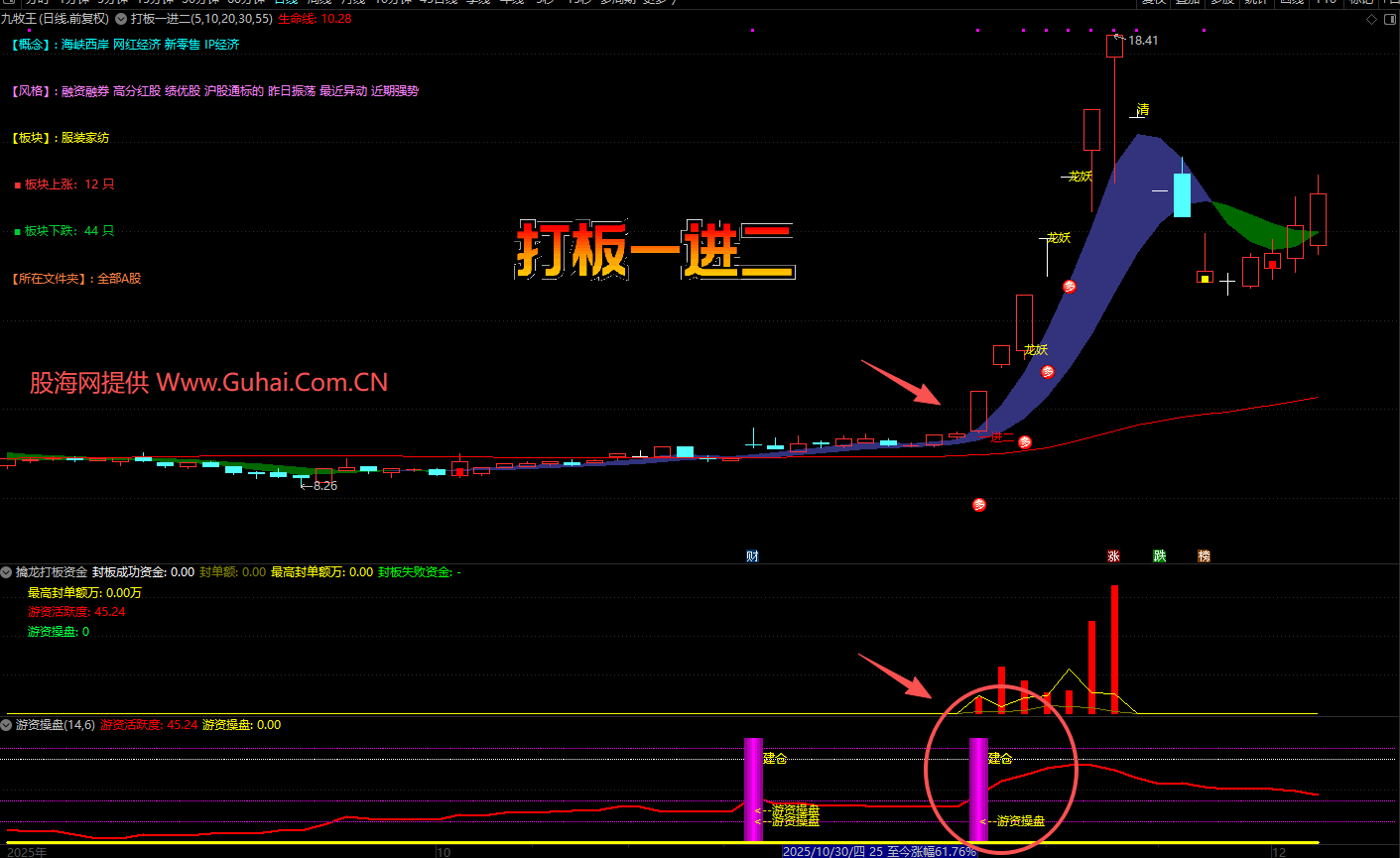Click the 新零售 concept tag
Screen dimensions: 1400x858
click(182, 45)
